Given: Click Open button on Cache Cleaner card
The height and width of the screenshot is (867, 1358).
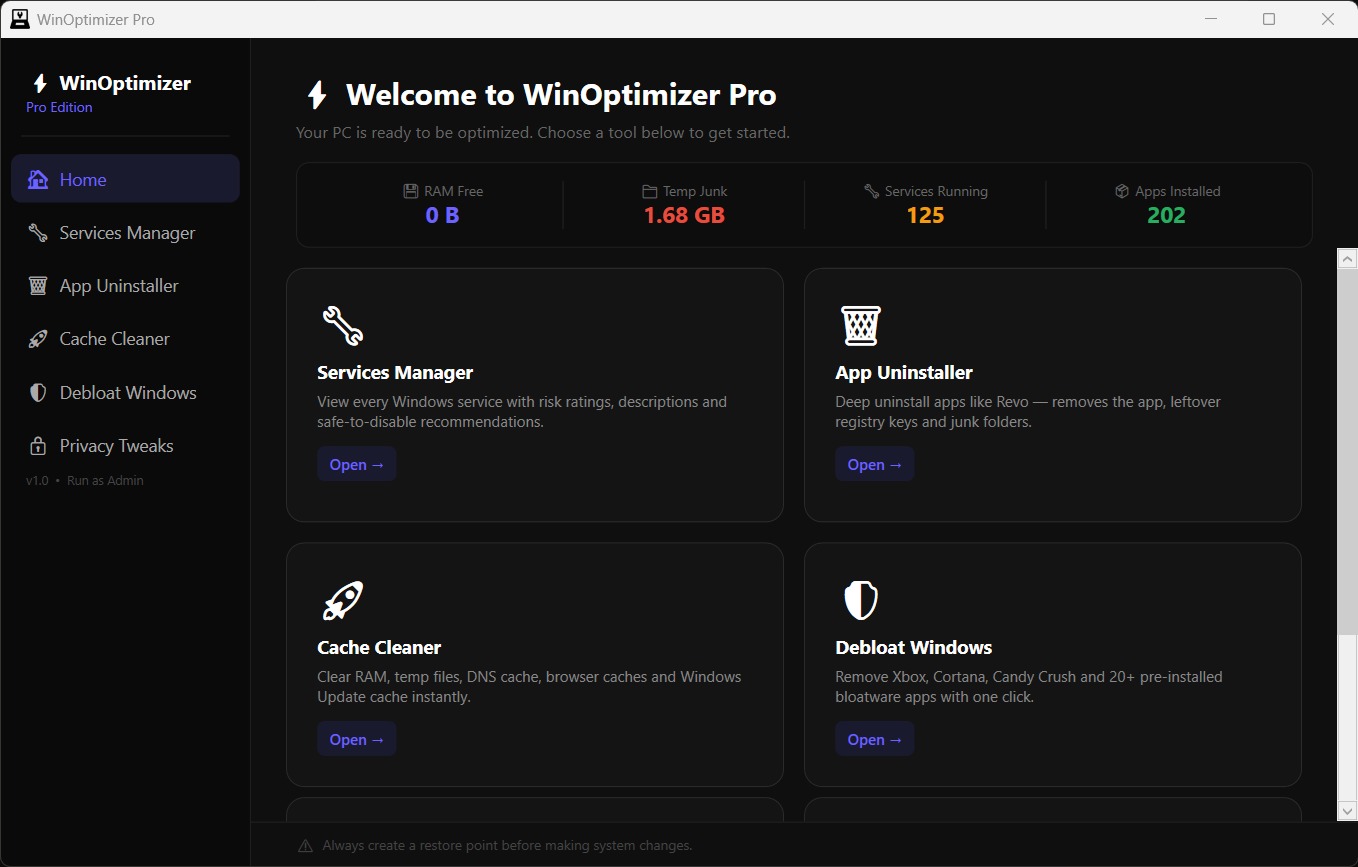Looking at the screenshot, I should [x=357, y=739].
